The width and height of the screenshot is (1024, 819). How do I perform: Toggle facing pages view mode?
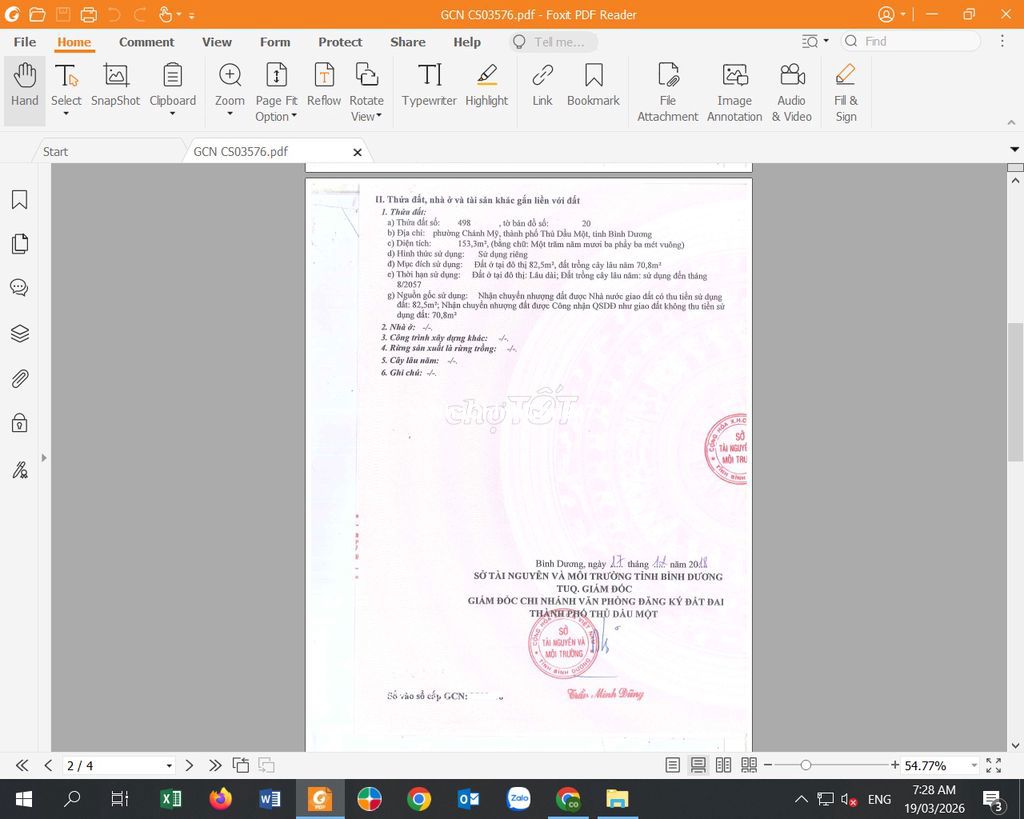[723, 765]
